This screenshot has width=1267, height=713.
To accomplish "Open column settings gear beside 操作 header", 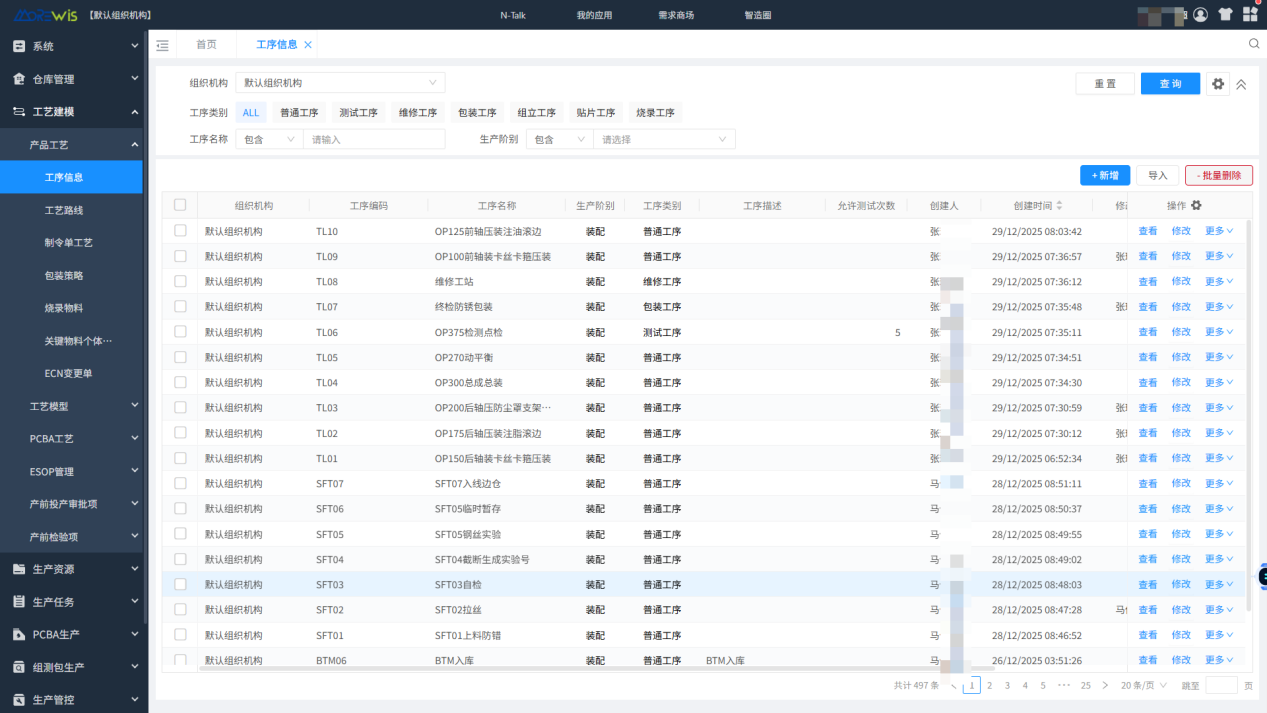I will point(1196,205).
